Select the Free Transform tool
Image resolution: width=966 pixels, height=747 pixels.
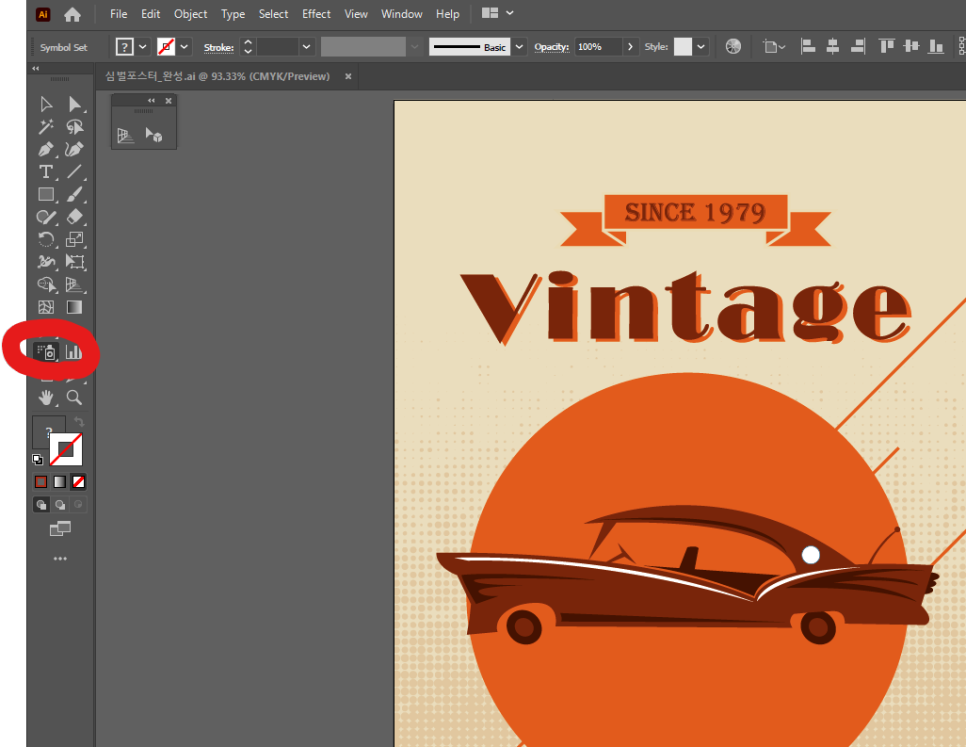[75, 262]
